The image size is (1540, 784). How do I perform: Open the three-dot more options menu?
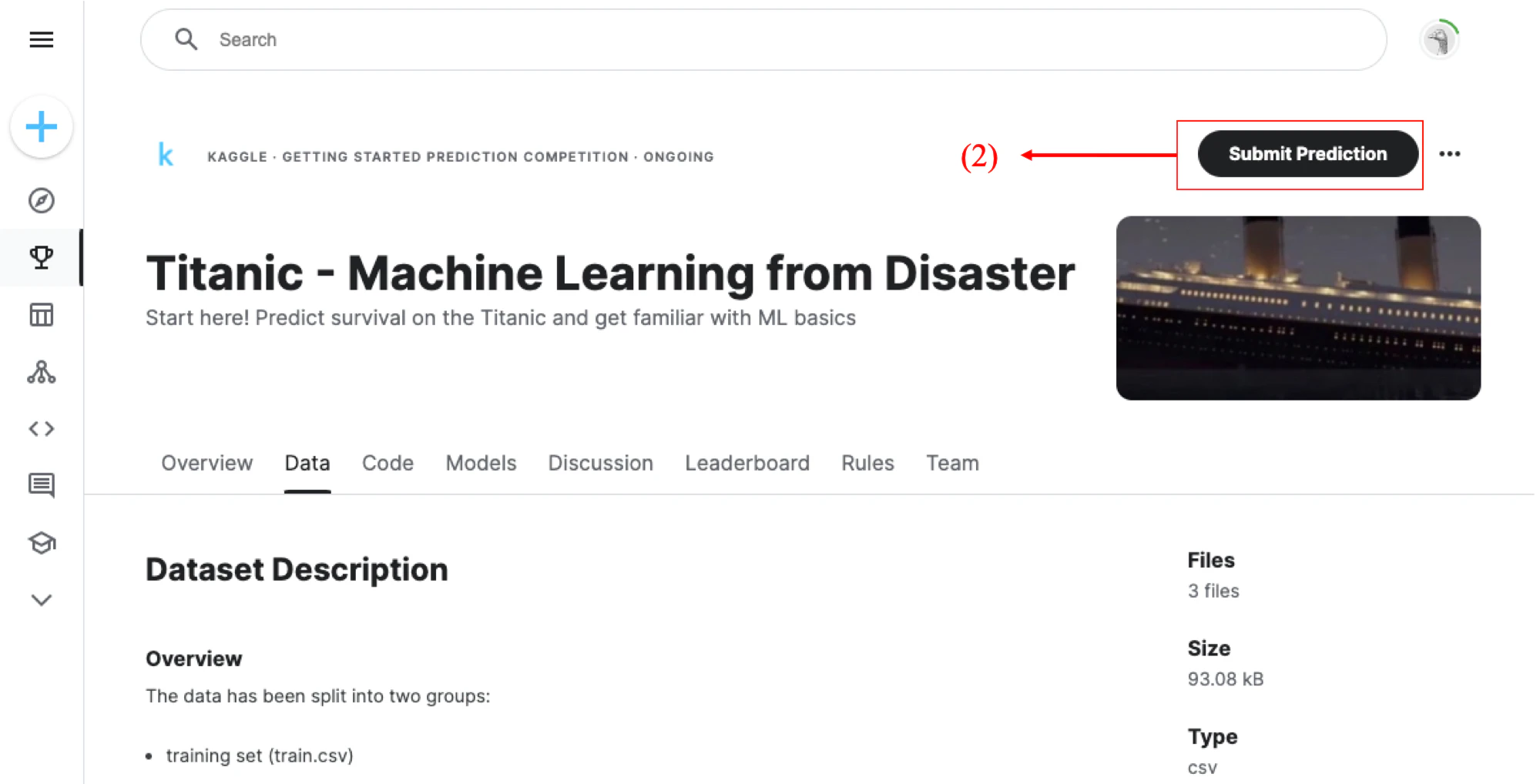(1449, 154)
